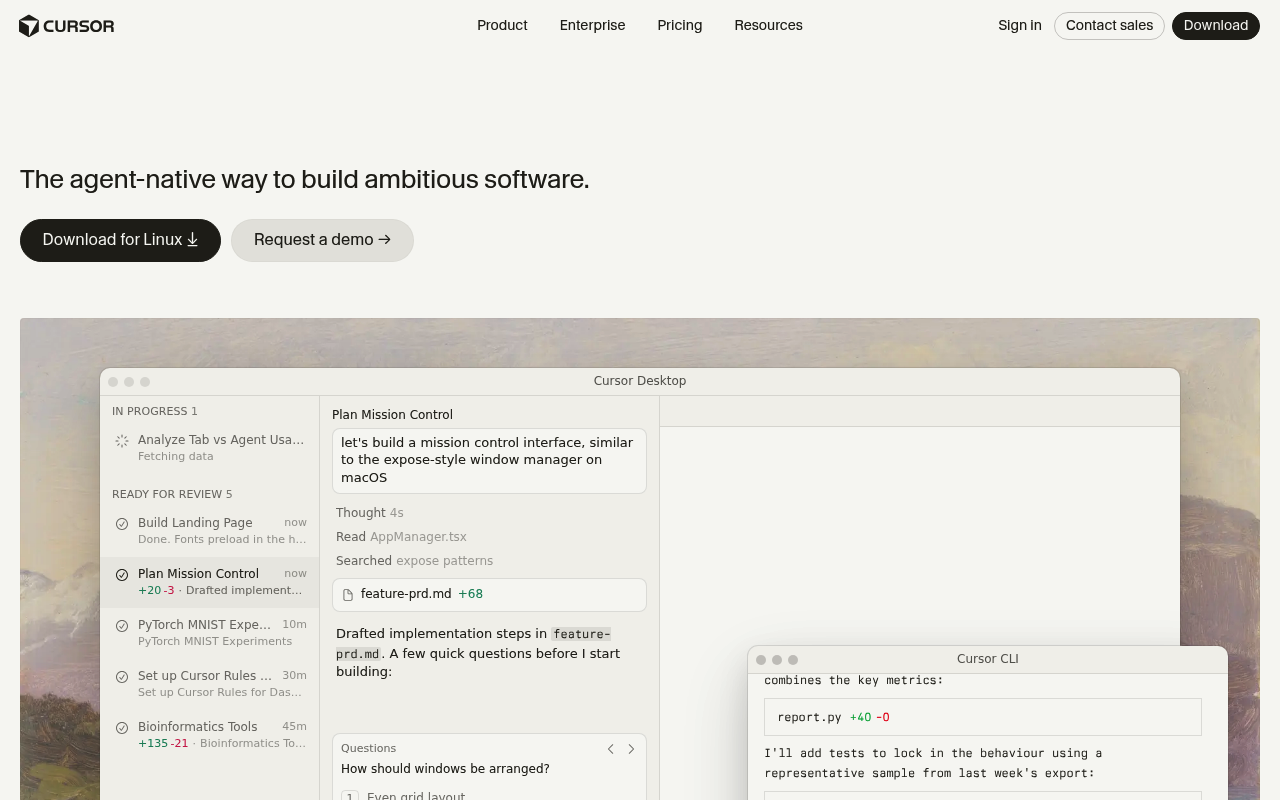This screenshot has width=1280, height=800.
Task: Go to previous question with left chevron
Action: coord(611,749)
